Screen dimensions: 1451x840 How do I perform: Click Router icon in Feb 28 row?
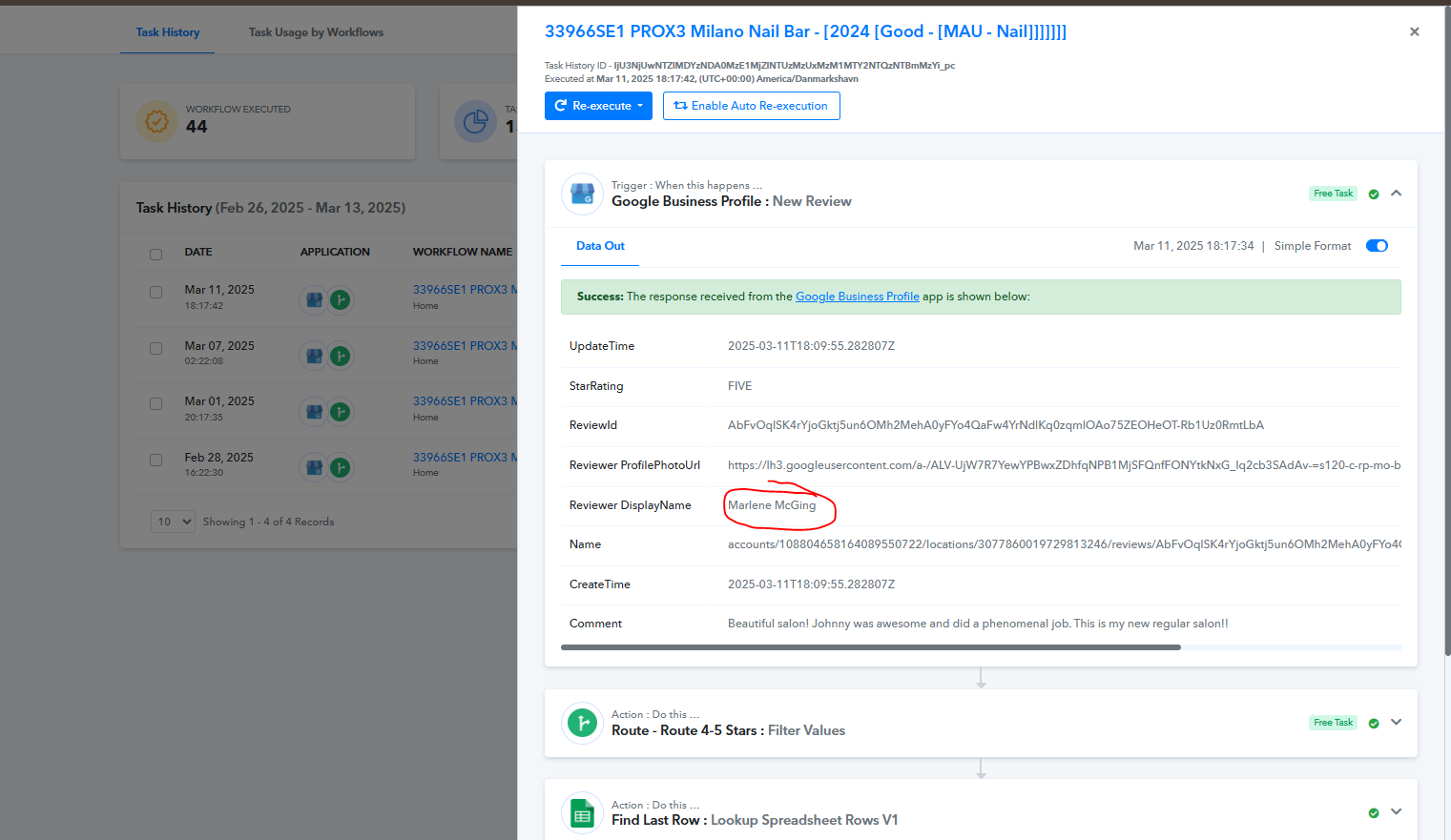click(x=340, y=468)
